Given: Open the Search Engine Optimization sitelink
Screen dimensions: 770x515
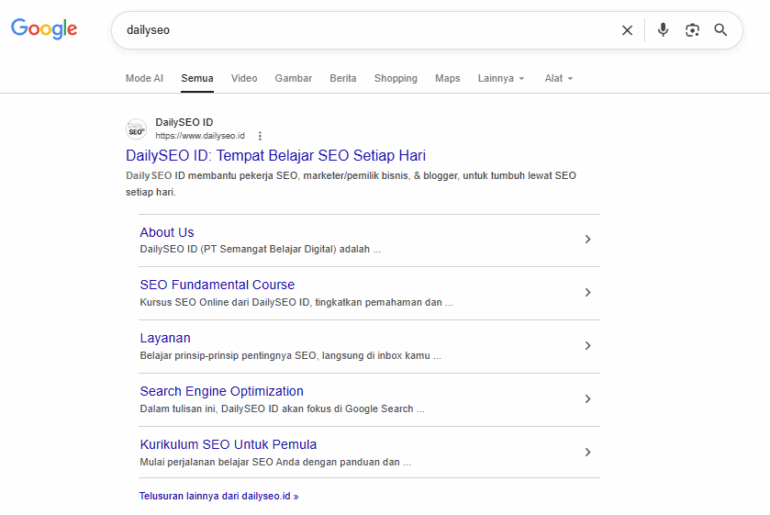Looking at the screenshot, I should [x=221, y=391].
